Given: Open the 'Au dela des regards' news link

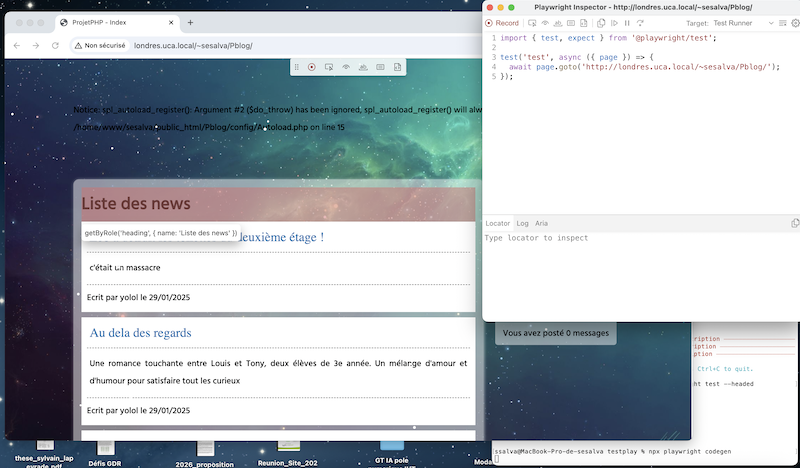Looking at the screenshot, I should tap(140, 333).
